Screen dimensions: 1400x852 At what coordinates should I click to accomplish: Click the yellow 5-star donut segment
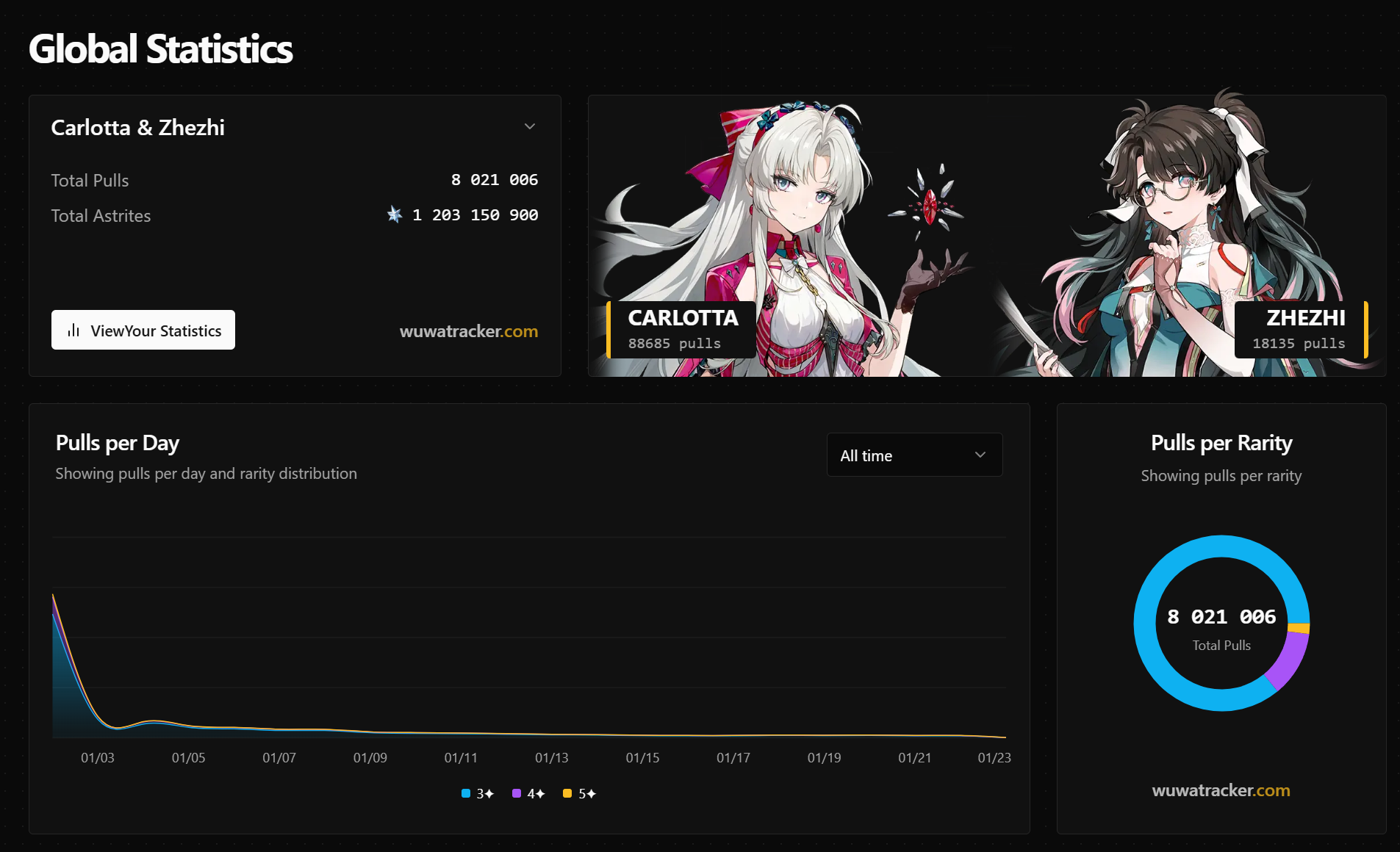(x=1299, y=628)
